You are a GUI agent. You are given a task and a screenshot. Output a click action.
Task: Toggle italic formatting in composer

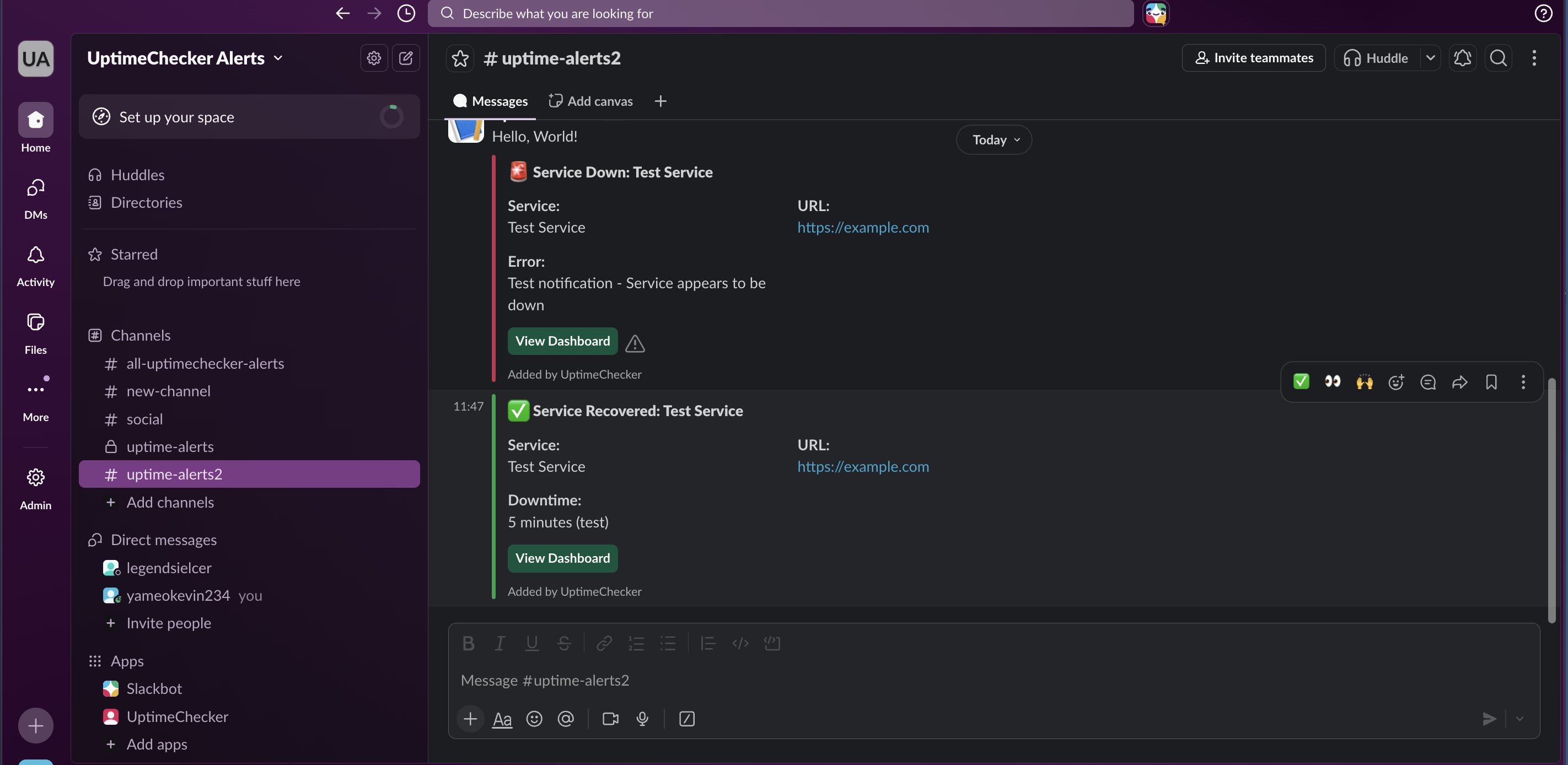500,643
